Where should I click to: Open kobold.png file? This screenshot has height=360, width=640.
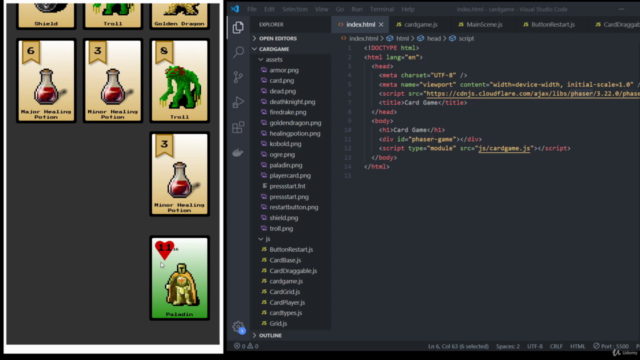pyautogui.click(x=285, y=144)
